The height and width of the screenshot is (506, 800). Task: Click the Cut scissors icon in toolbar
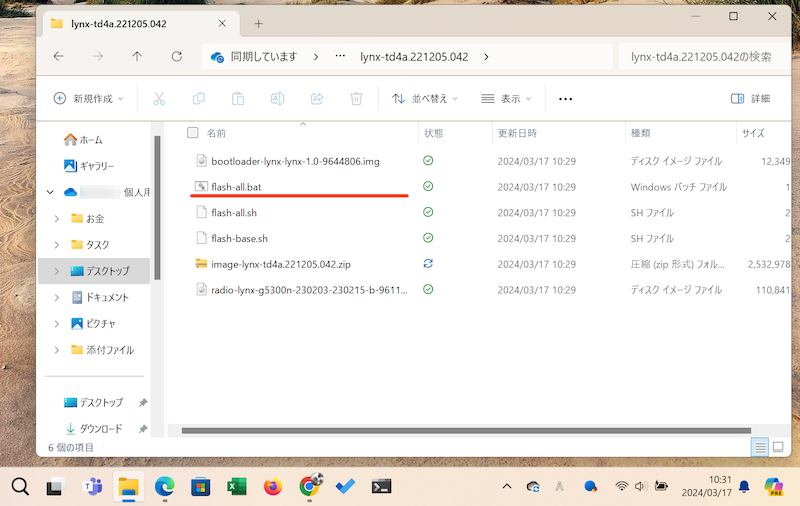(x=158, y=99)
